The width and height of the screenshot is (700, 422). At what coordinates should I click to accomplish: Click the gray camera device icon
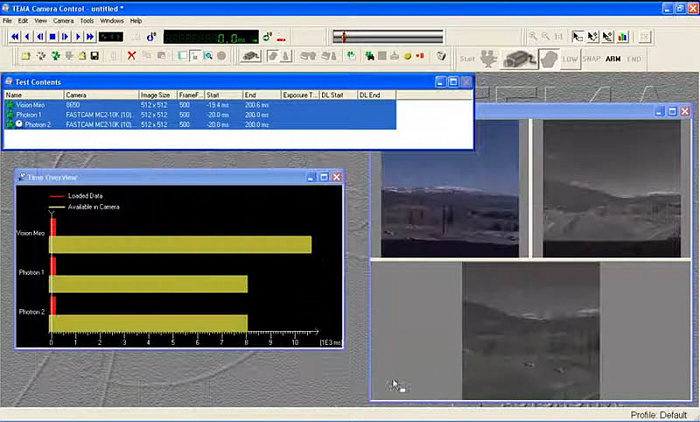(x=251, y=56)
